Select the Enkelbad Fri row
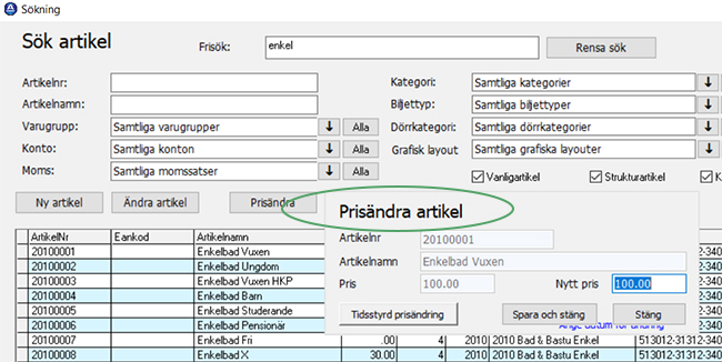The image size is (722, 362). (368, 340)
